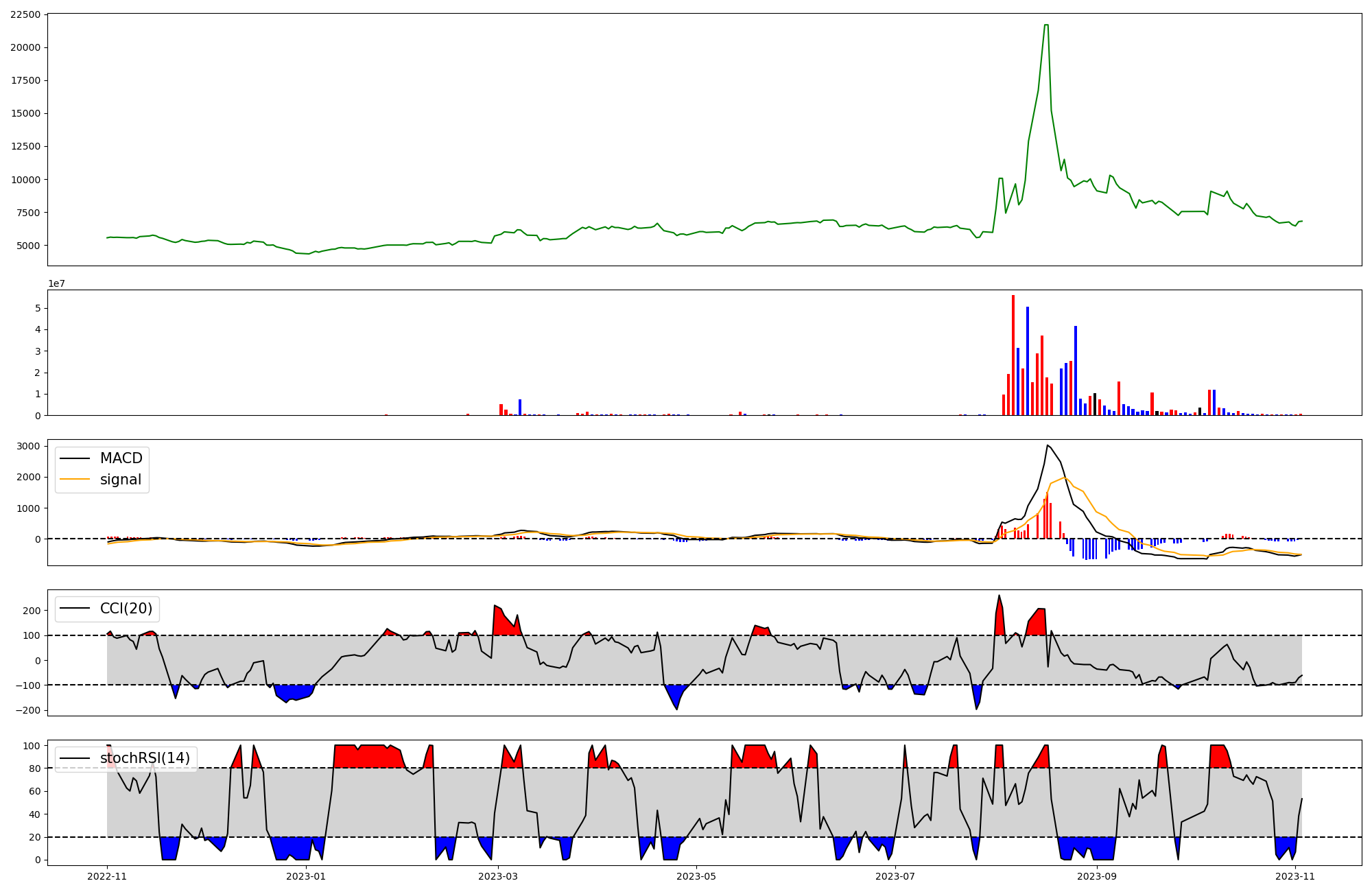Click the MACD legend label
The height and width of the screenshot is (892, 1372).
[x=121, y=458]
